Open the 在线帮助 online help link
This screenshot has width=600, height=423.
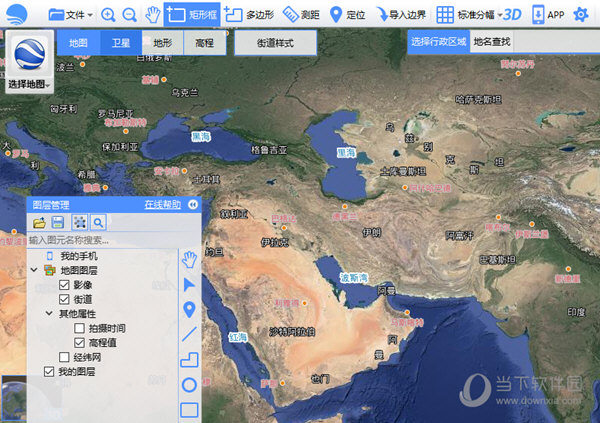pyautogui.click(x=162, y=204)
